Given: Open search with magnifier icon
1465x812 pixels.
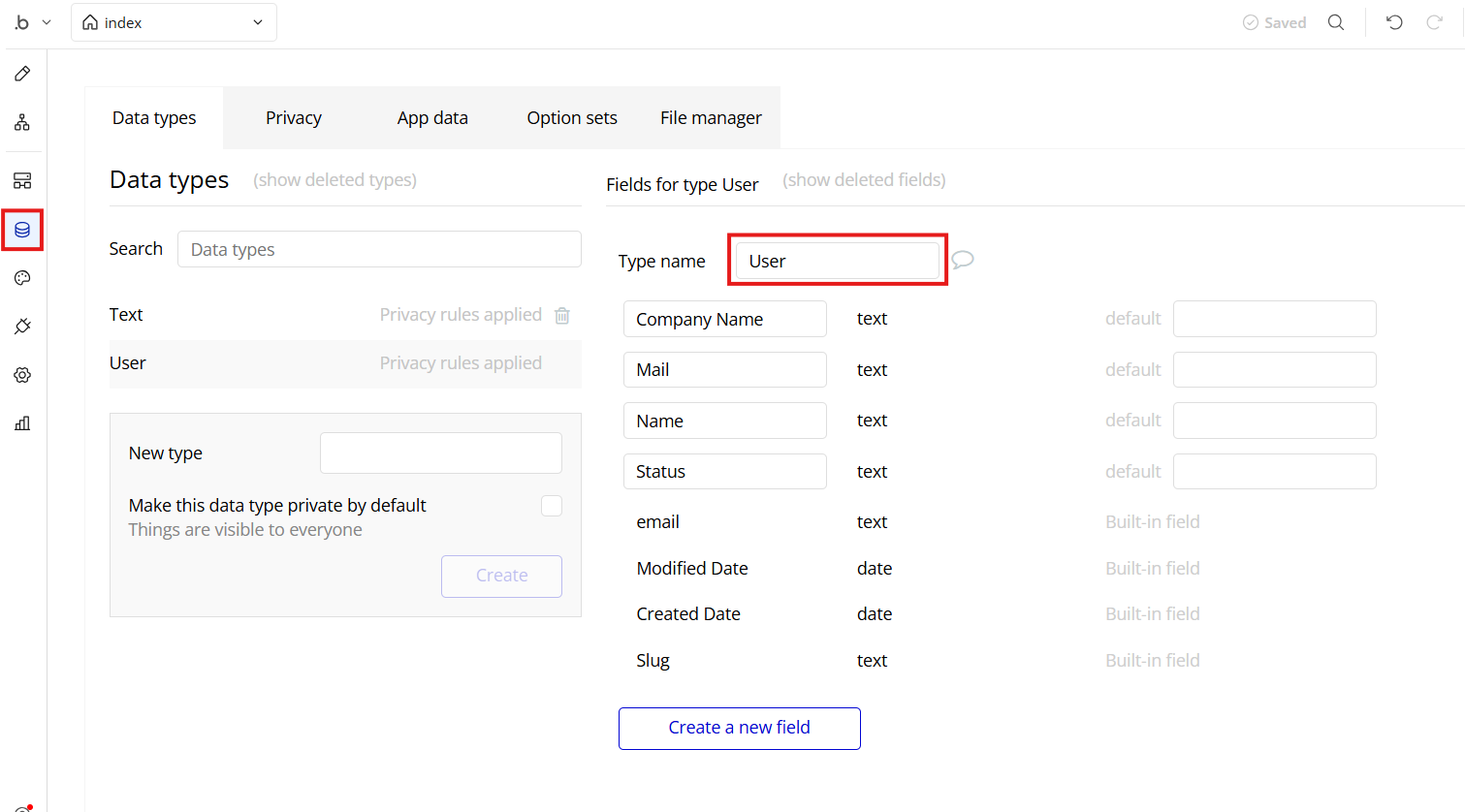Looking at the screenshot, I should tap(1336, 22).
